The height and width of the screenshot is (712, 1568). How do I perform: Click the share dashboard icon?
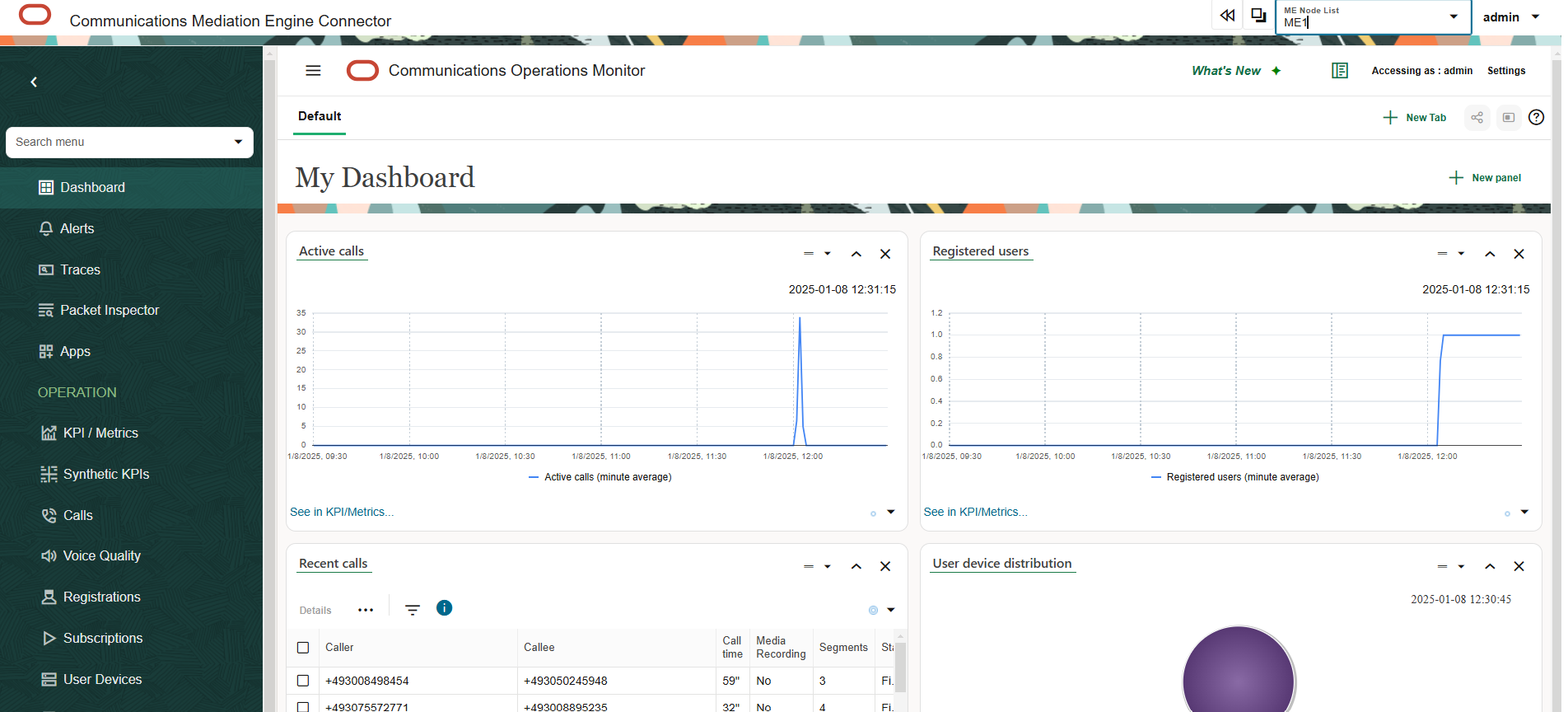[1477, 118]
